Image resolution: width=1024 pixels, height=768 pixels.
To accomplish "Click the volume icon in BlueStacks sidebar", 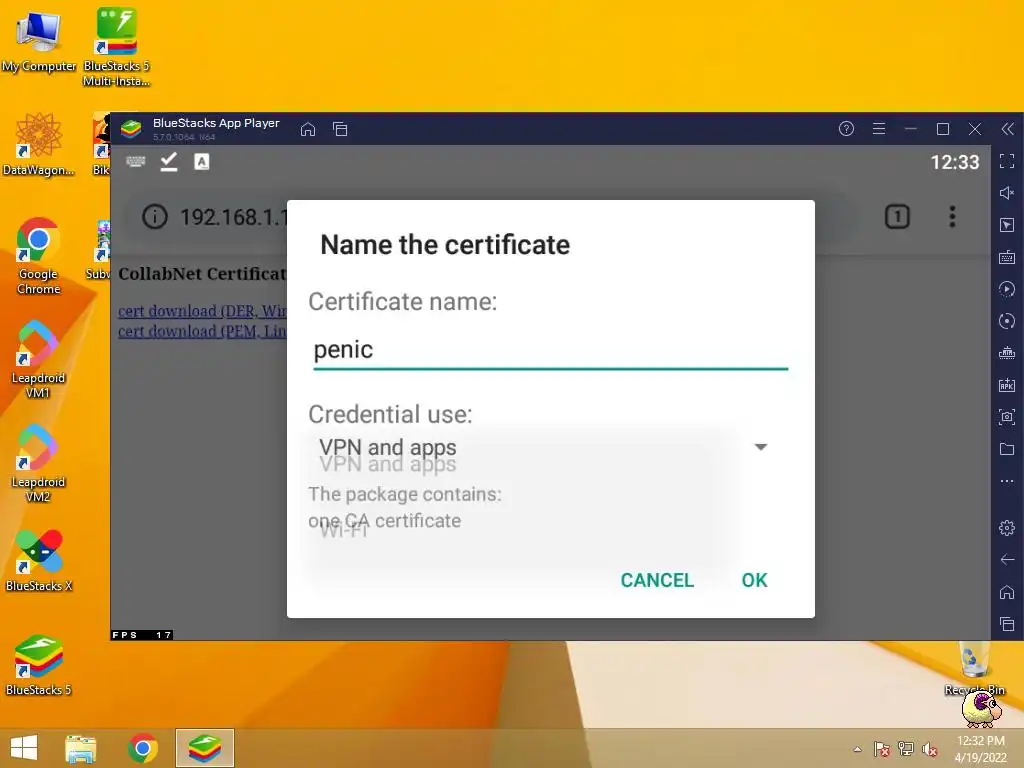I will coord(1007,193).
